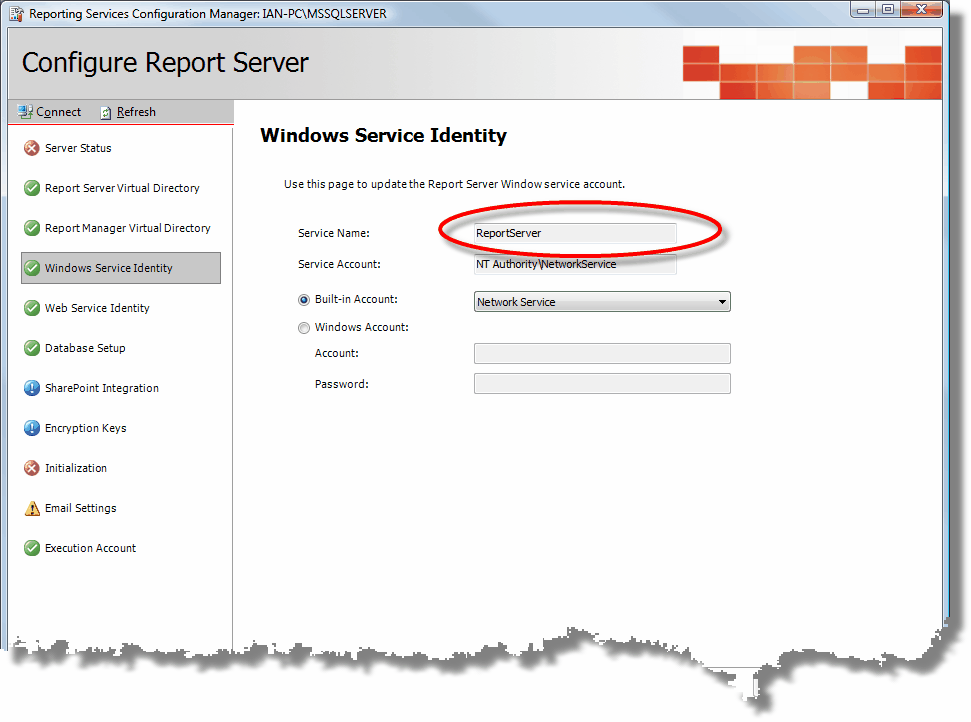Click yellow warning icon beside Email Settings
The height and width of the screenshot is (722, 971).
[32, 508]
